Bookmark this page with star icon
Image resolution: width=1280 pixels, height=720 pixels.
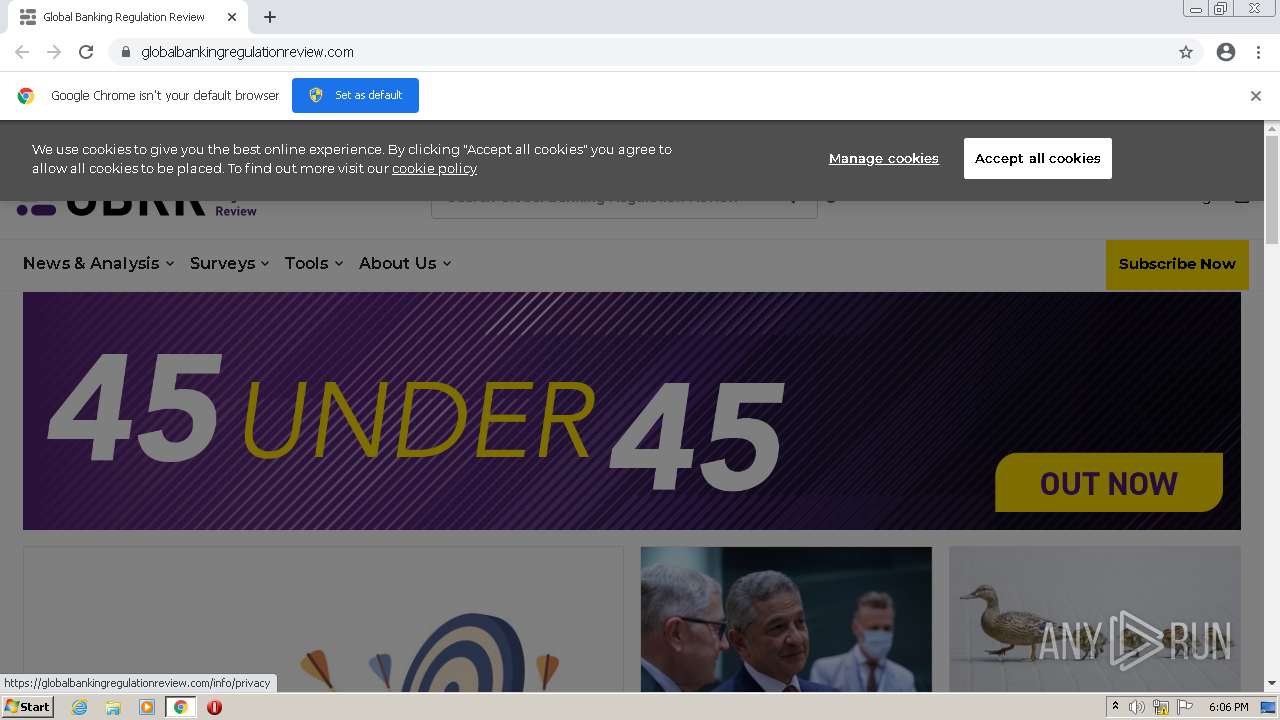[1186, 52]
